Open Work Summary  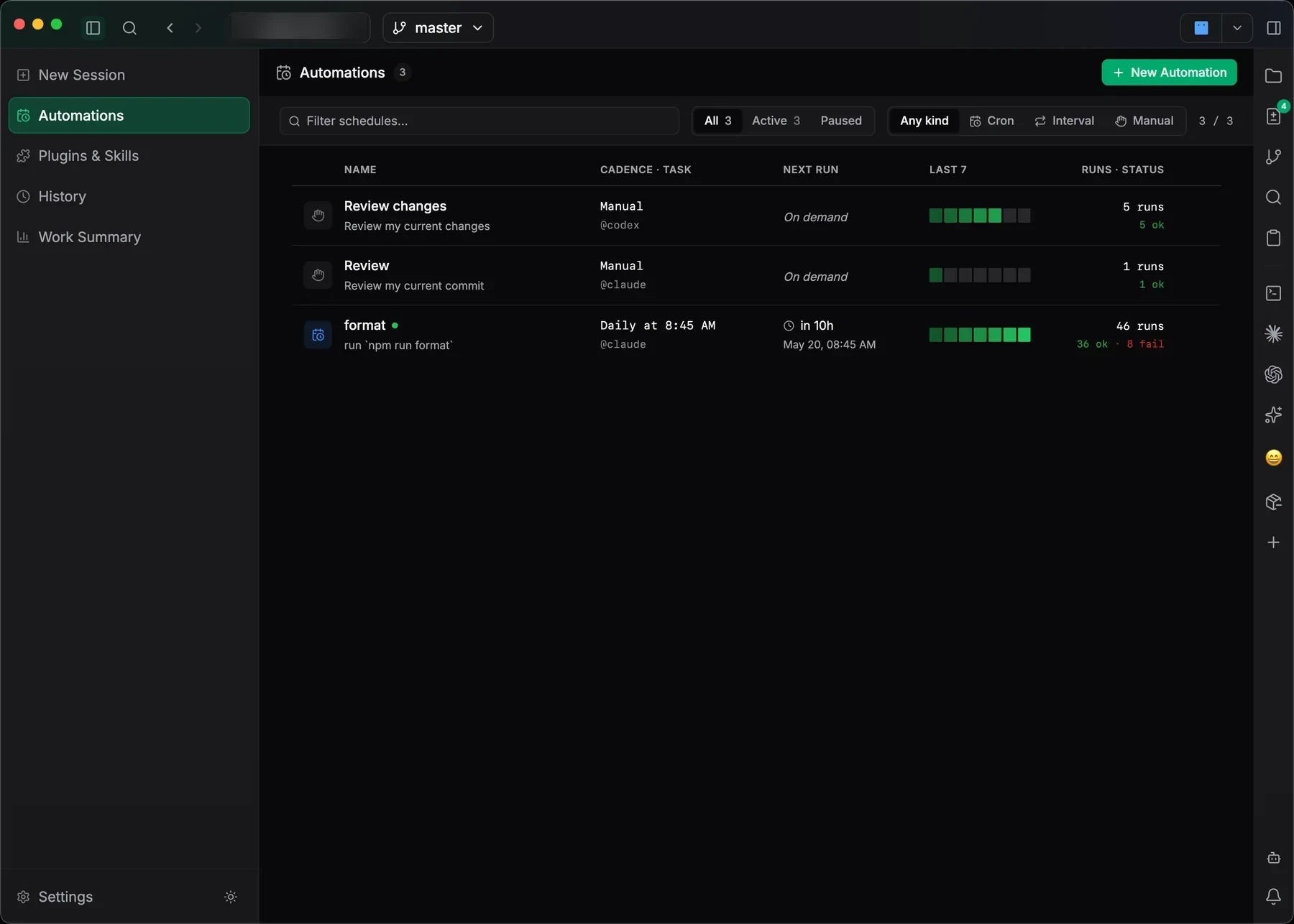click(x=129, y=237)
